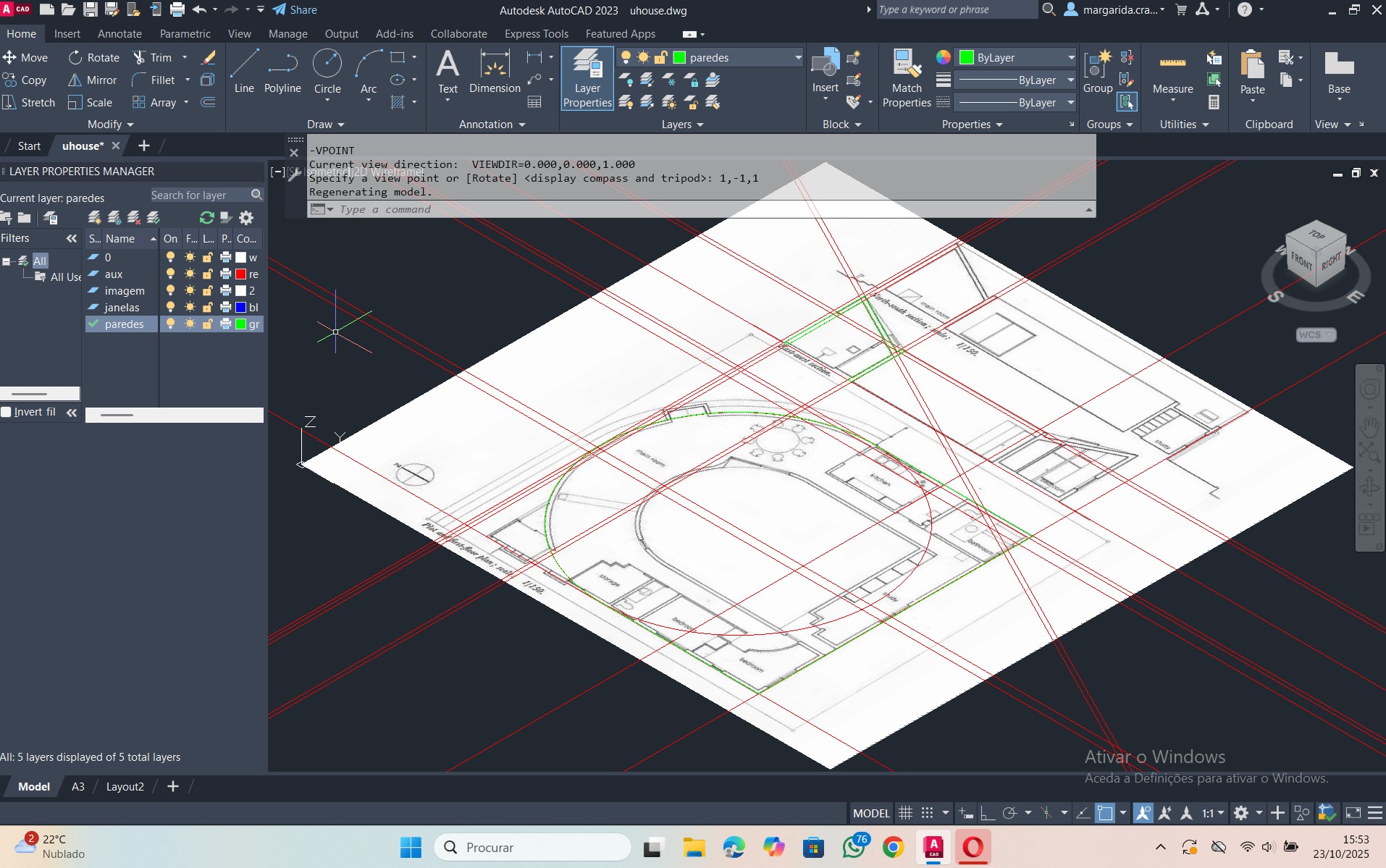Toggle grid display in status bar
The width and height of the screenshot is (1386, 868).
point(905,813)
